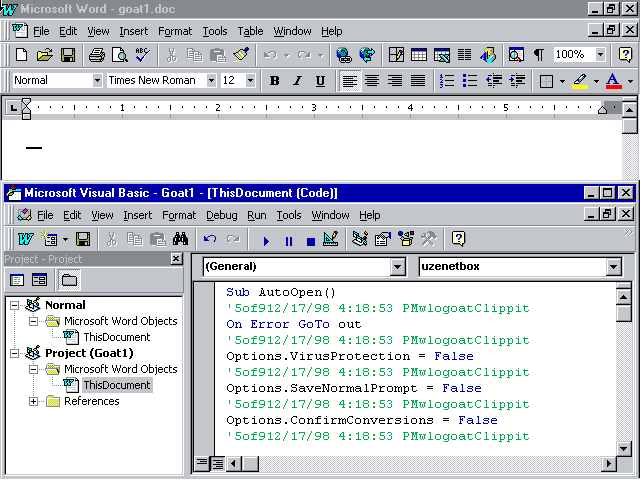Viewport: 640px width, 480px height.
Task: Set Center paragraph alignment
Action: click(372, 81)
